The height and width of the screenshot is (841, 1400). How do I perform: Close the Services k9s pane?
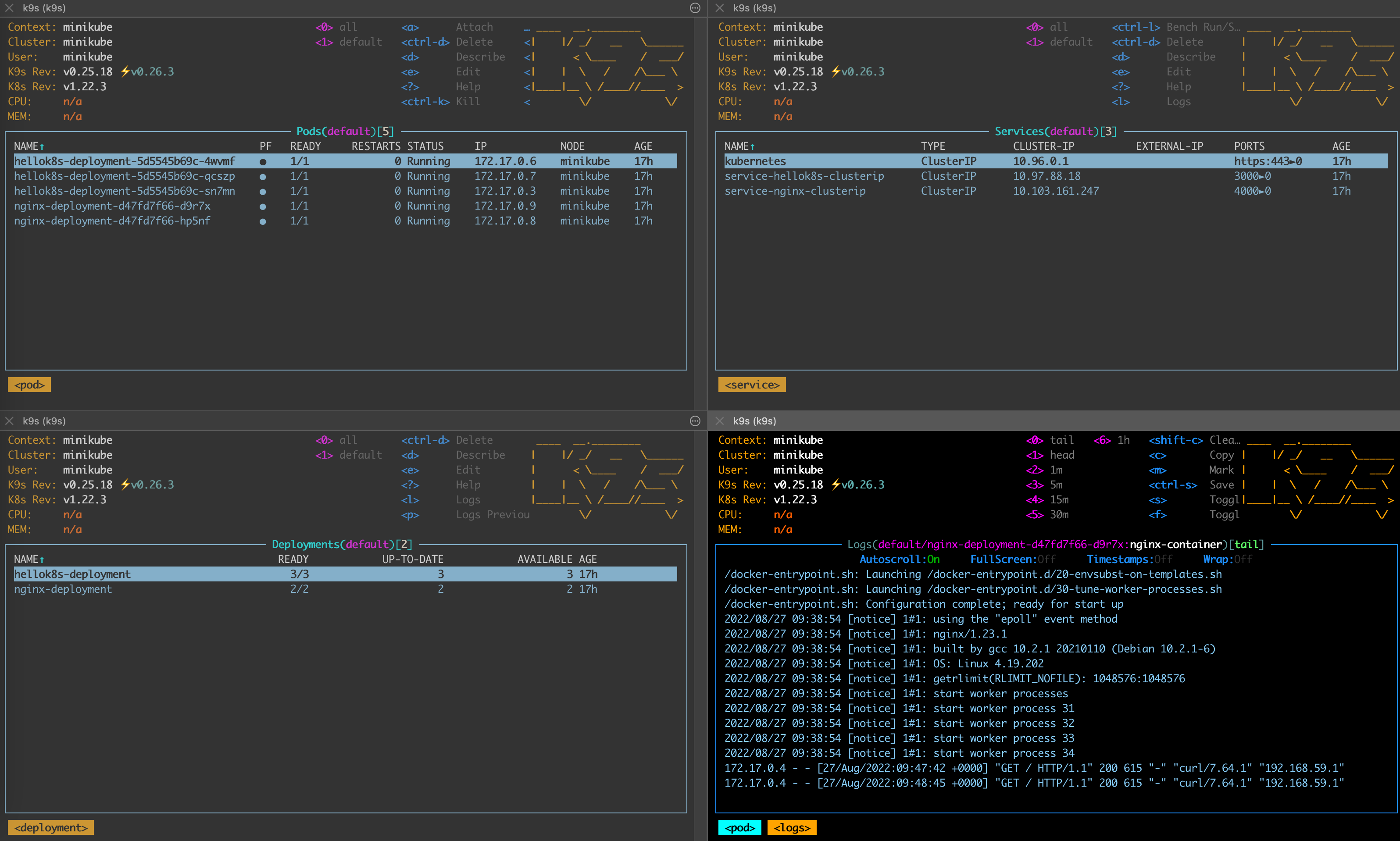tap(720, 8)
